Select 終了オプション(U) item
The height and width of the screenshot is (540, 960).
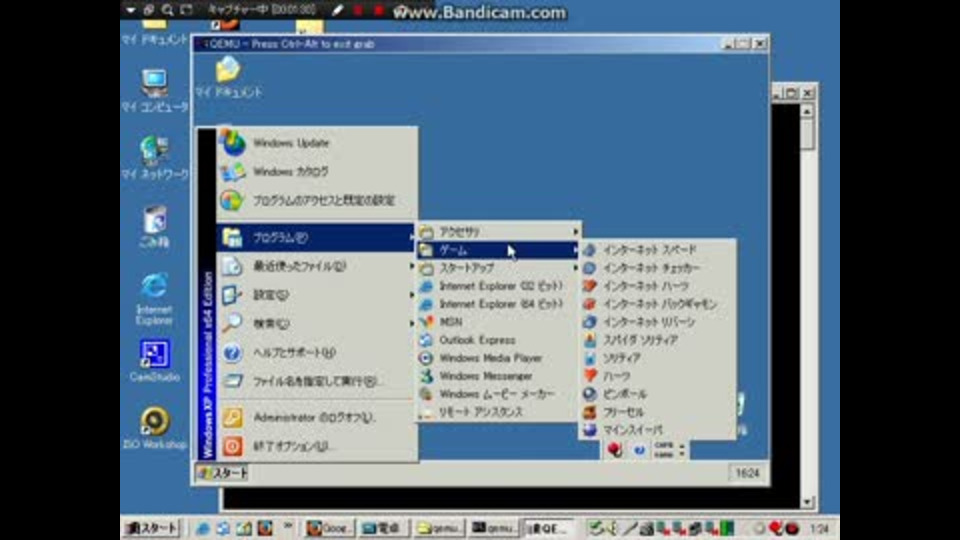pyautogui.click(x=317, y=446)
